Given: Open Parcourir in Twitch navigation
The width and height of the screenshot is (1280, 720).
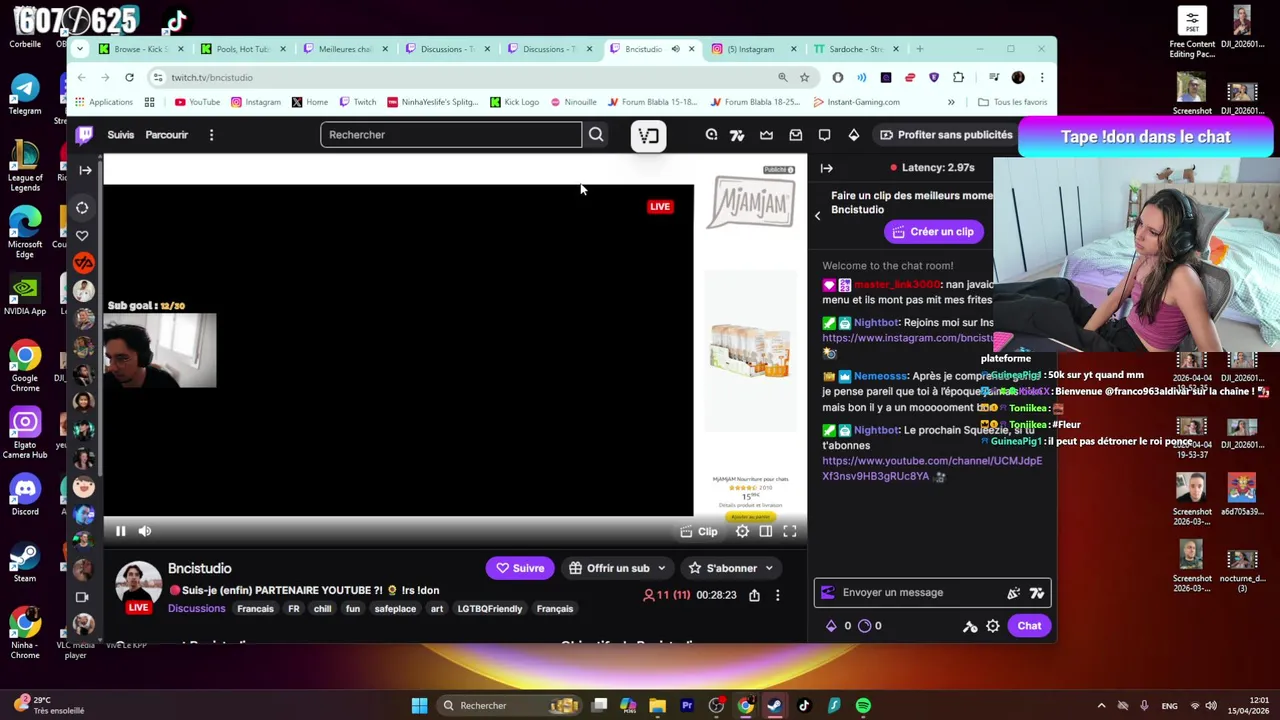Looking at the screenshot, I should [x=166, y=135].
